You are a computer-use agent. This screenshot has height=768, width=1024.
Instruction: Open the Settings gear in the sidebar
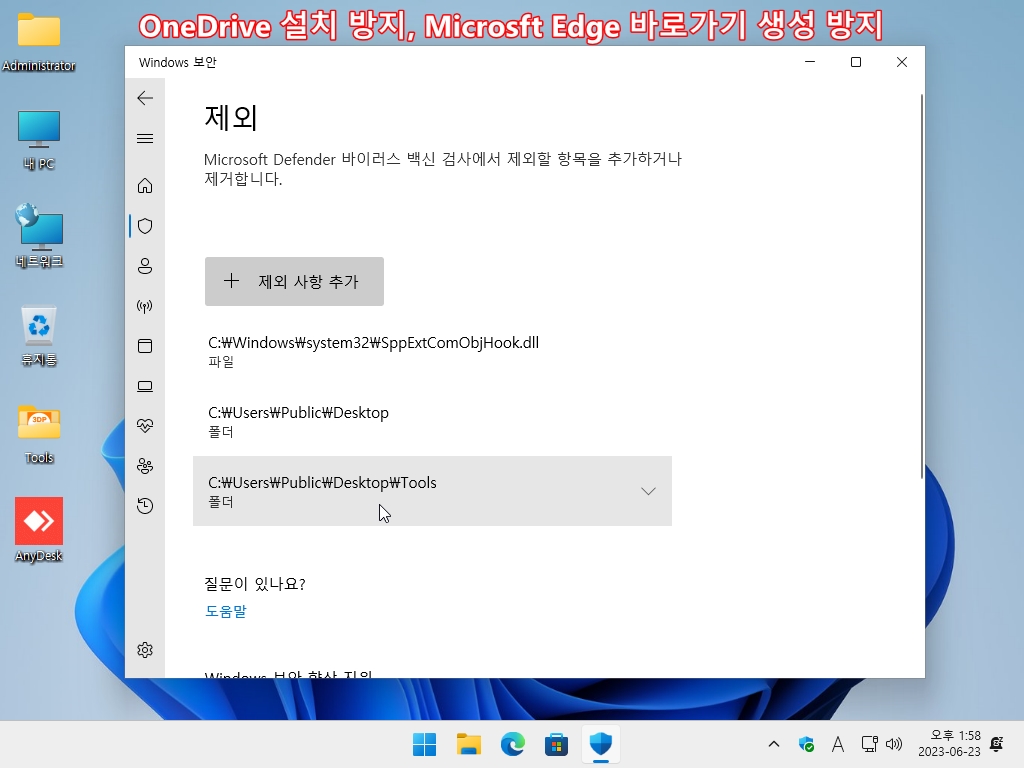(145, 650)
